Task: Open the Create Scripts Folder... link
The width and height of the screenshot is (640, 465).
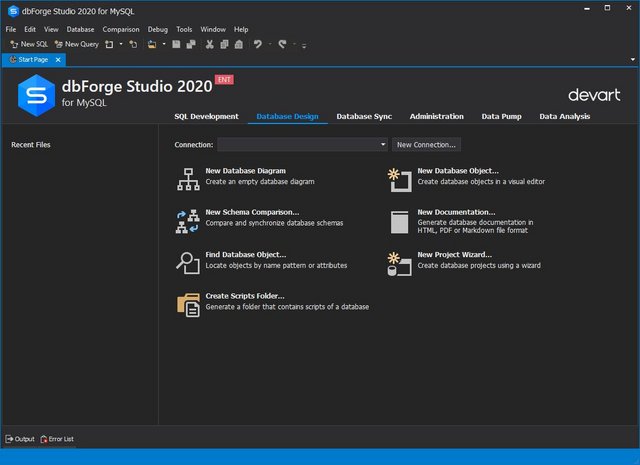Action: (x=245, y=296)
